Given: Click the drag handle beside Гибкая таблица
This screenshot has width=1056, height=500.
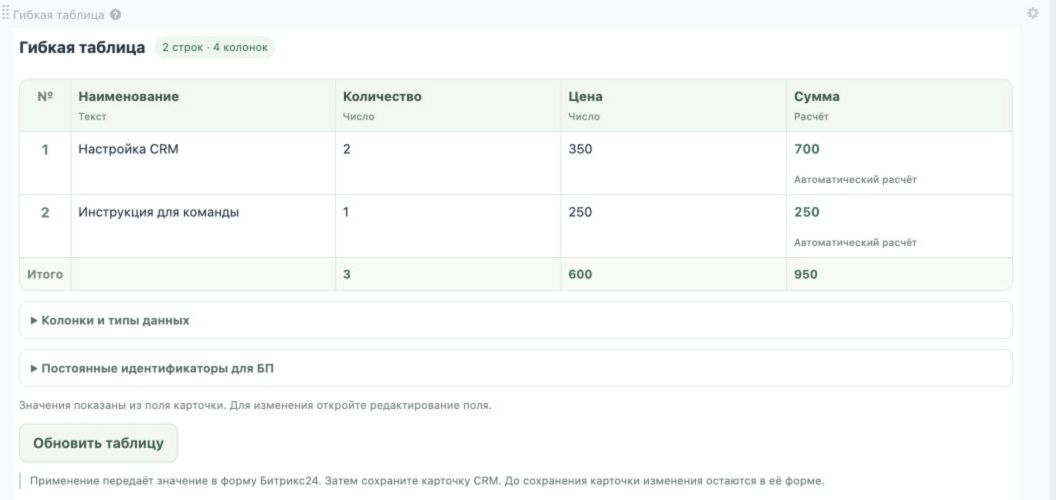Looking at the screenshot, I should [5, 14].
